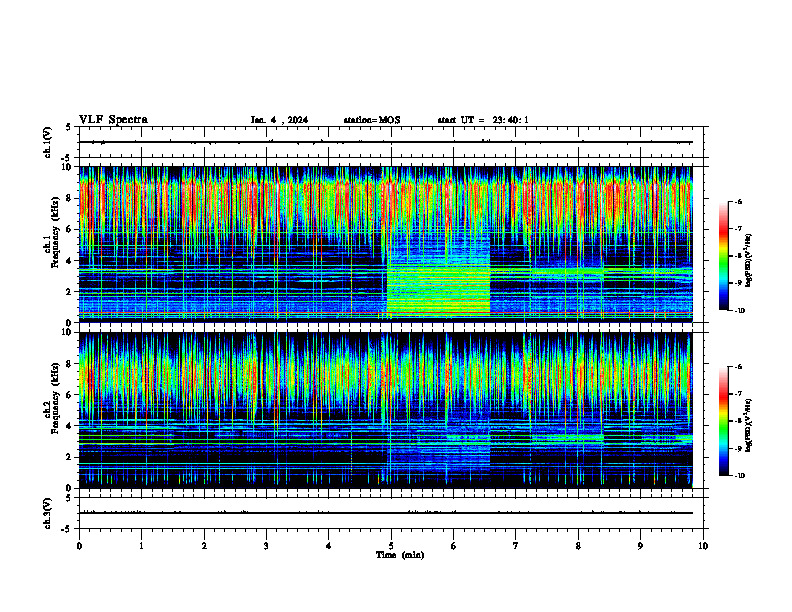
Task: Click the "8" kHz tick on ch.1 frequency axis
Action: pos(71,198)
